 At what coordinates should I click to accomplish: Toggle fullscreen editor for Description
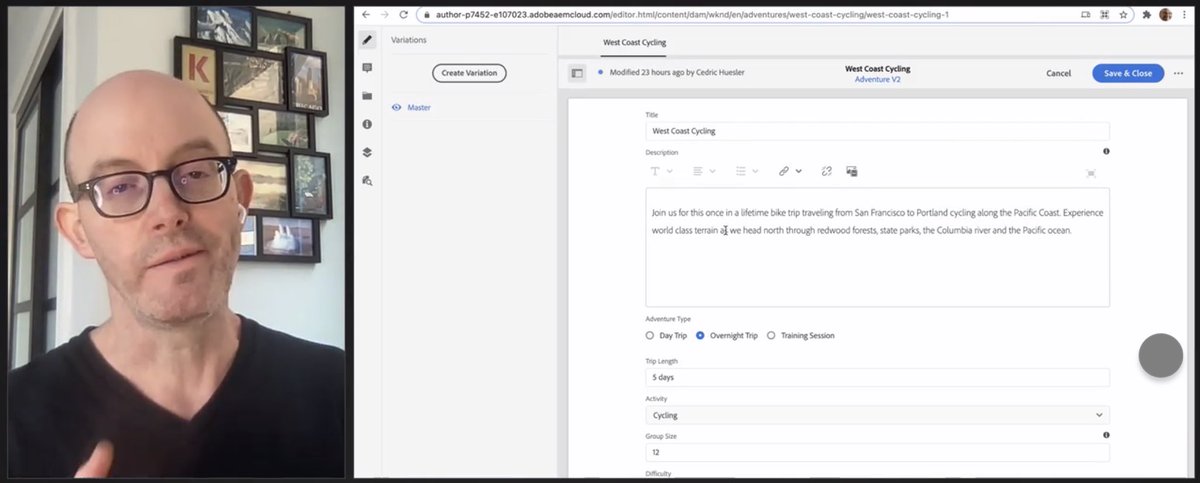click(1091, 173)
